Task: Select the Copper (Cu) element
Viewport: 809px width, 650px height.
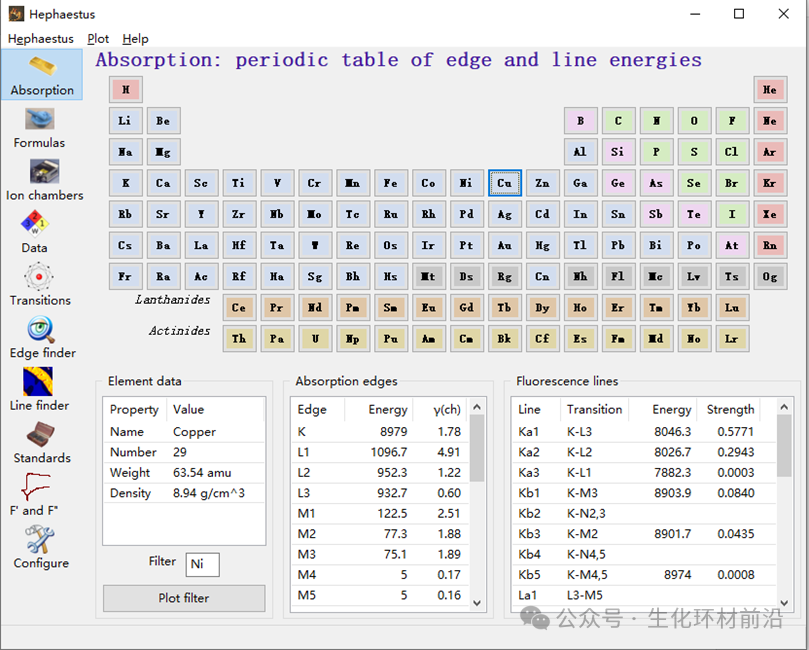Action: tap(505, 183)
